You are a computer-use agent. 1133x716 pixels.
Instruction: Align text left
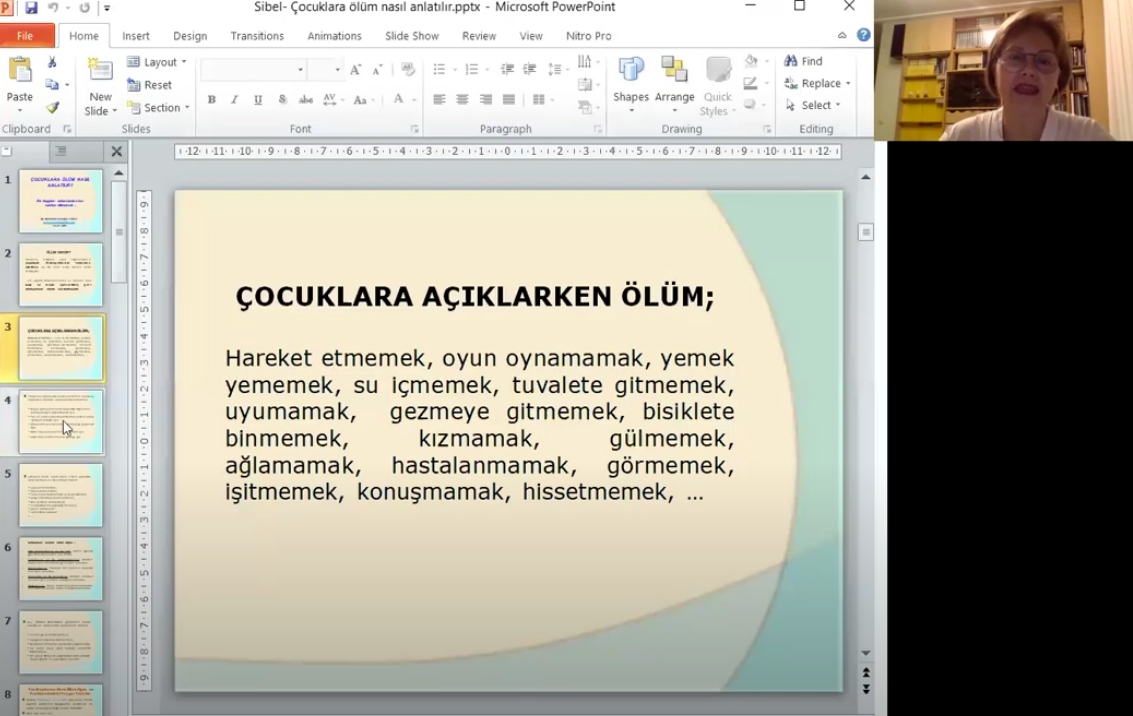(x=439, y=100)
